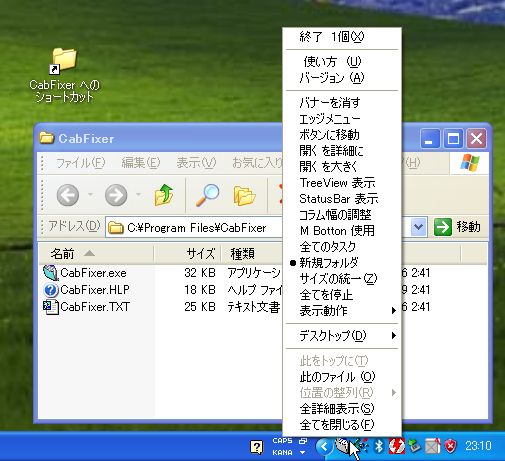Click the Back arrow in the CabFixer window
The width and height of the screenshot is (505, 461).
[68, 195]
